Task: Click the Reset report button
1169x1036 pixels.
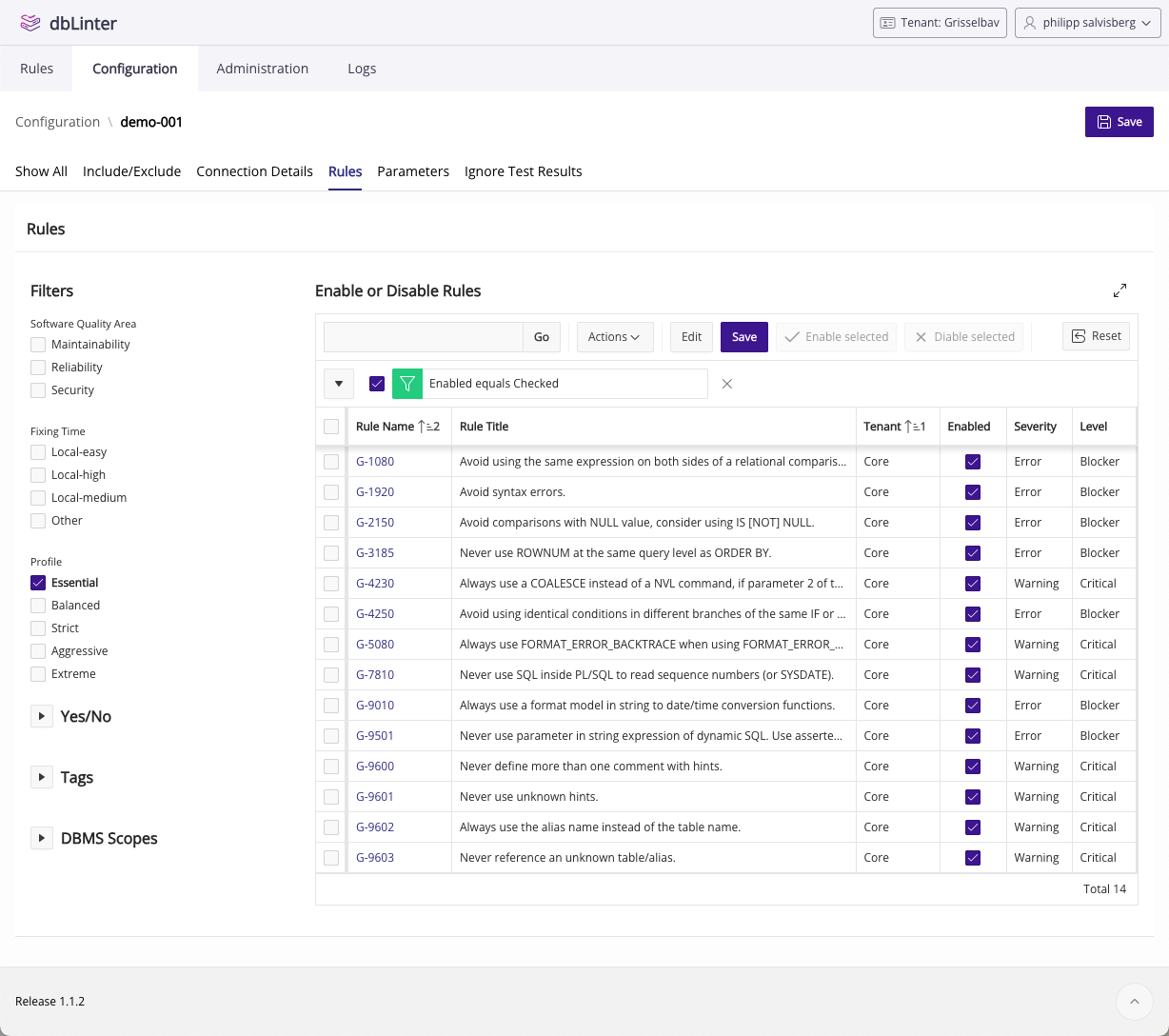Action: coord(1096,336)
